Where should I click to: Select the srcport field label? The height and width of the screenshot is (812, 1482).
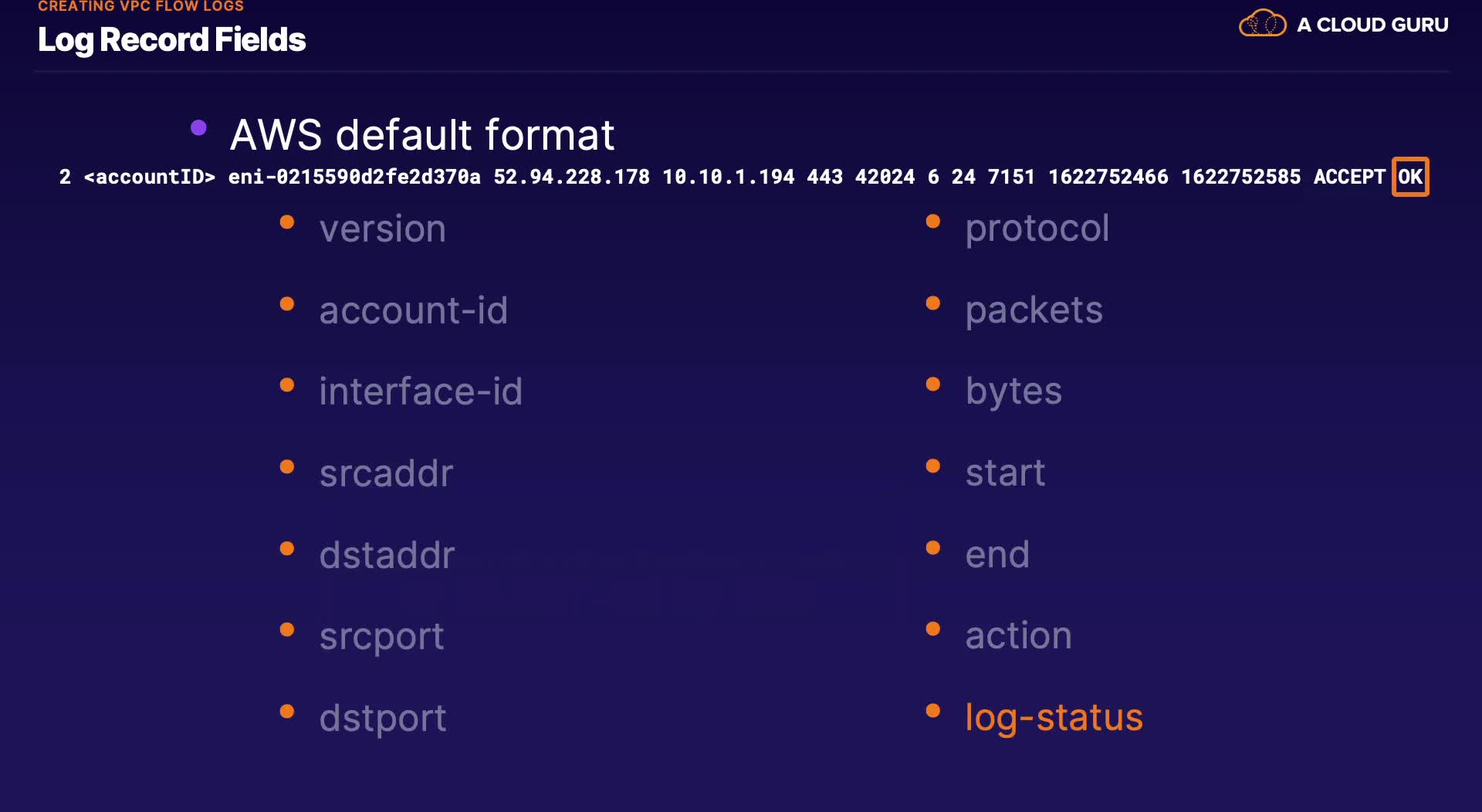(x=381, y=637)
